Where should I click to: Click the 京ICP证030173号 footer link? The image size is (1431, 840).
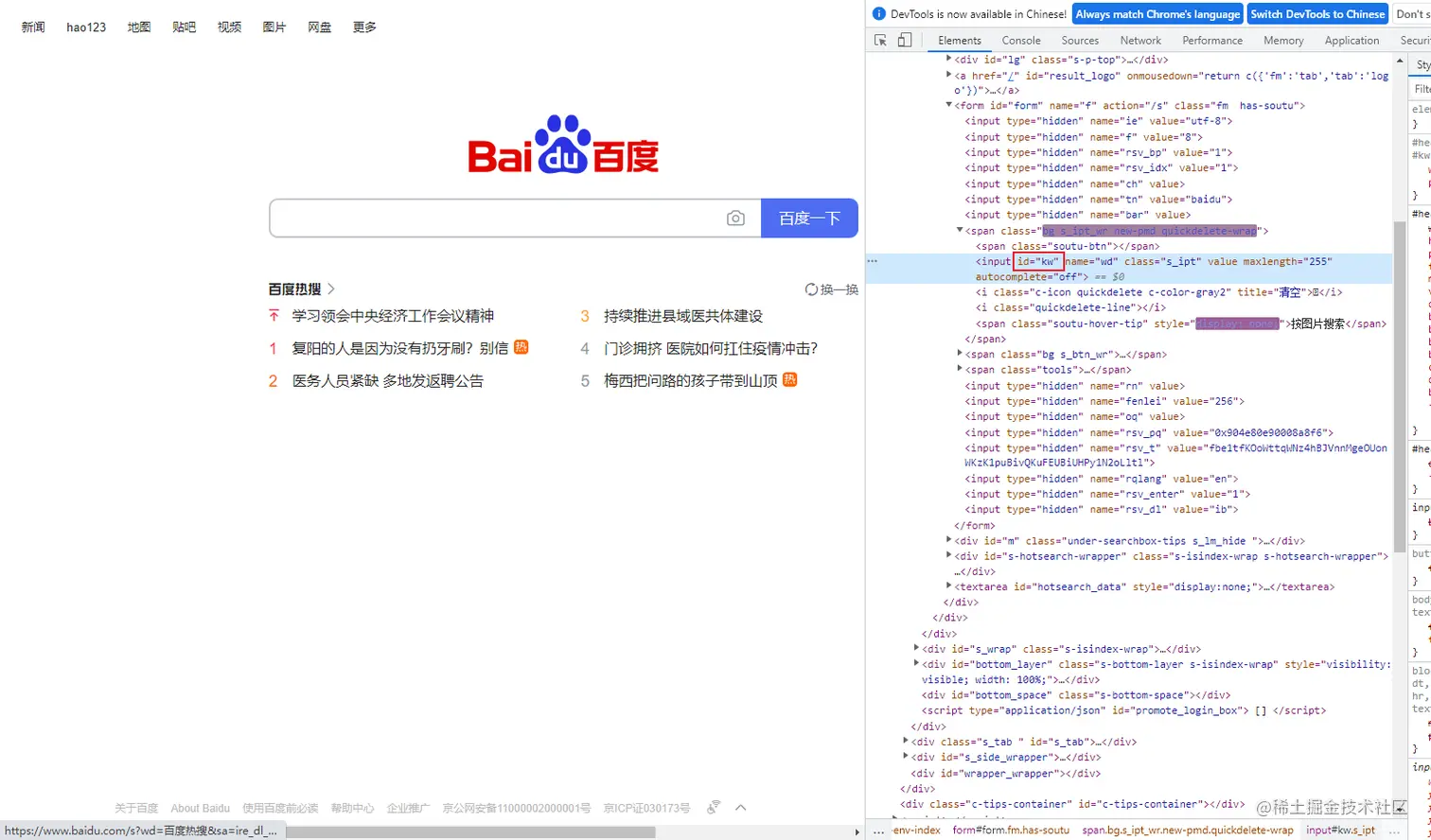point(646,808)
